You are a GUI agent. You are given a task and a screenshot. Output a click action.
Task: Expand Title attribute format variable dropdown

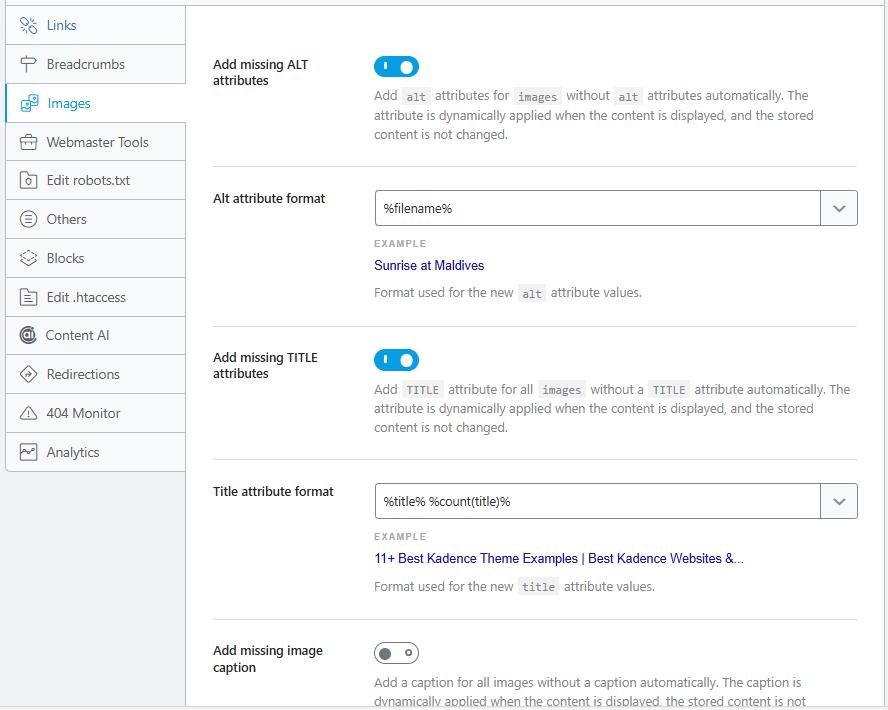(838, 501)
